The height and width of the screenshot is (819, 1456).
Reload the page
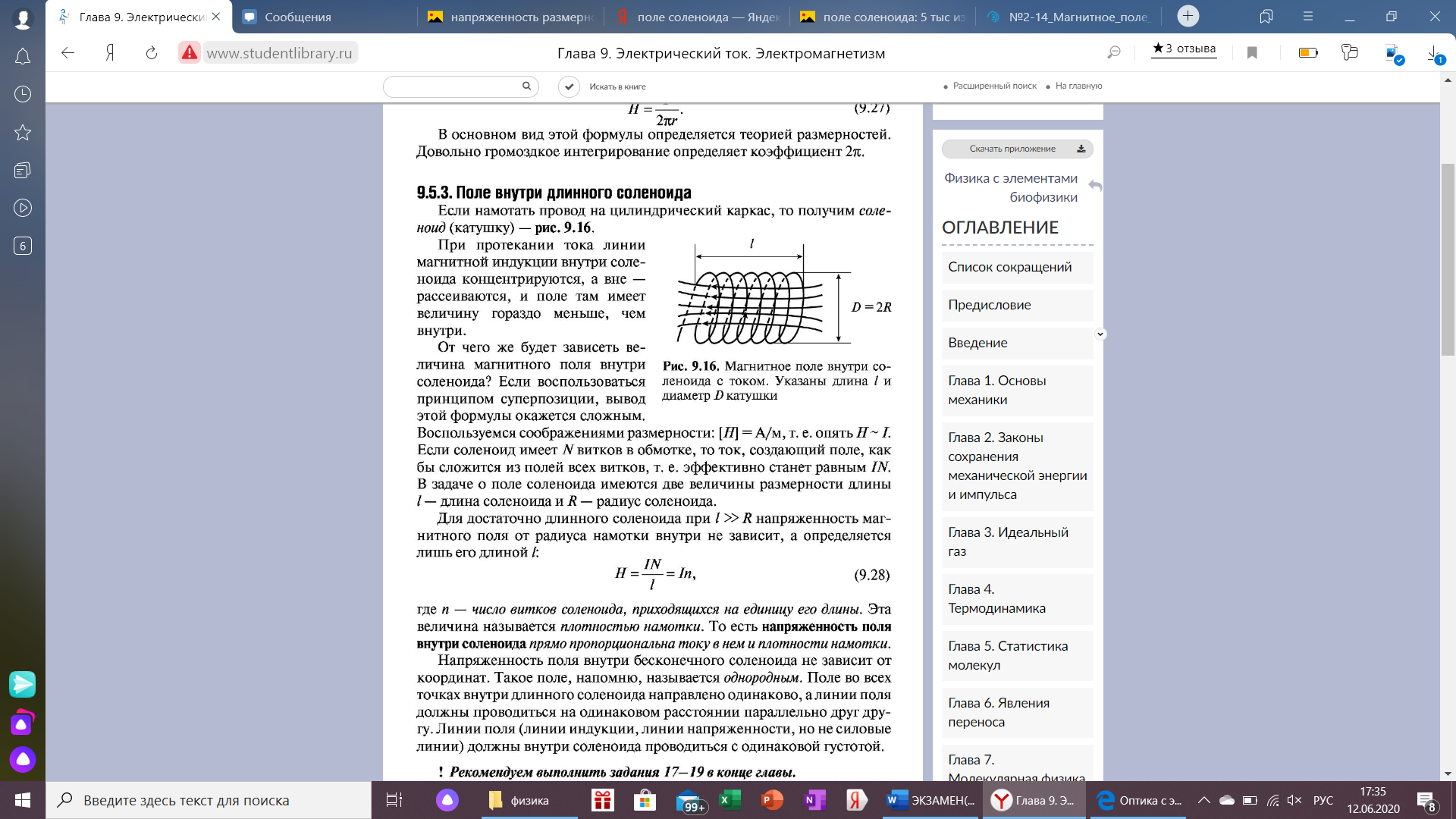[x=152, y=52]
